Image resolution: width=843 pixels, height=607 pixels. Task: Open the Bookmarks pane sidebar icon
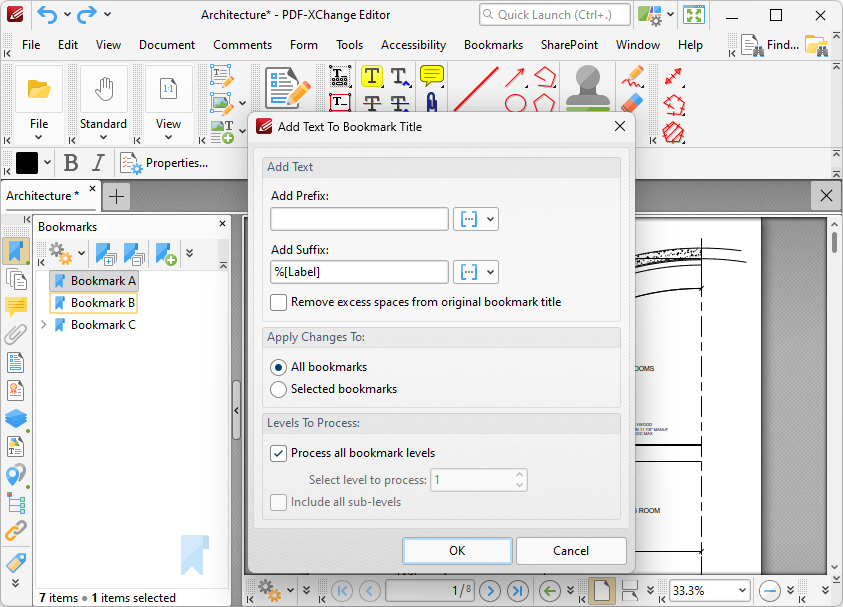point(16,251)
